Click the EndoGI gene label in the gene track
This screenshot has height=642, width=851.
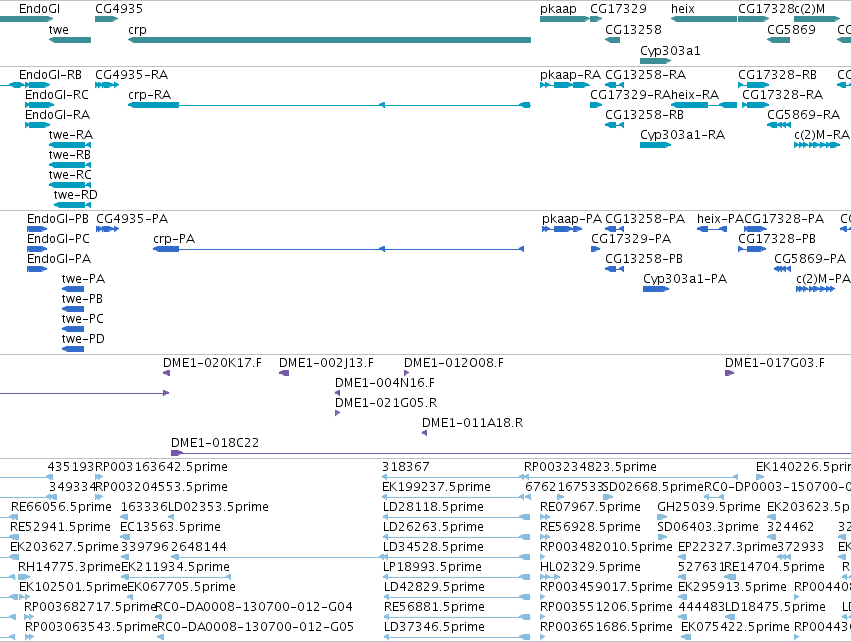[39, 9]
